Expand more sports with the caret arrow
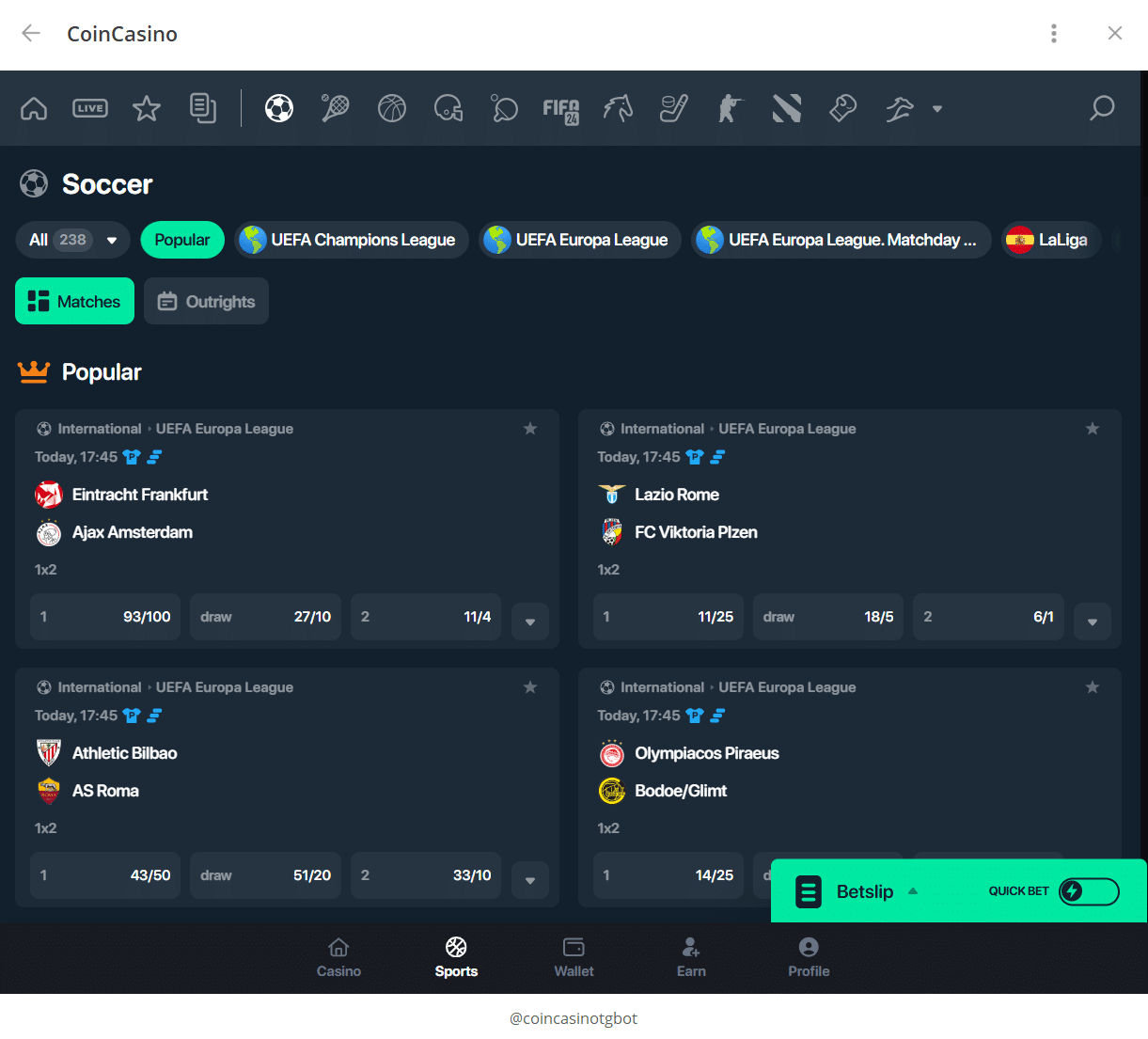1148x1039 pixels. tap(937, 109)
